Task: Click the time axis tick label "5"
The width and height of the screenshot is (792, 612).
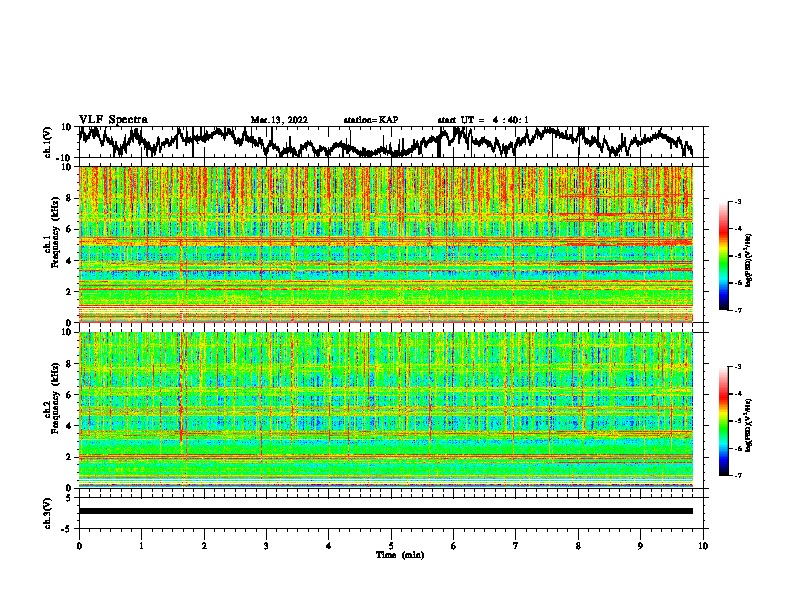Action: pyautogui.click(x=391, y=546)
